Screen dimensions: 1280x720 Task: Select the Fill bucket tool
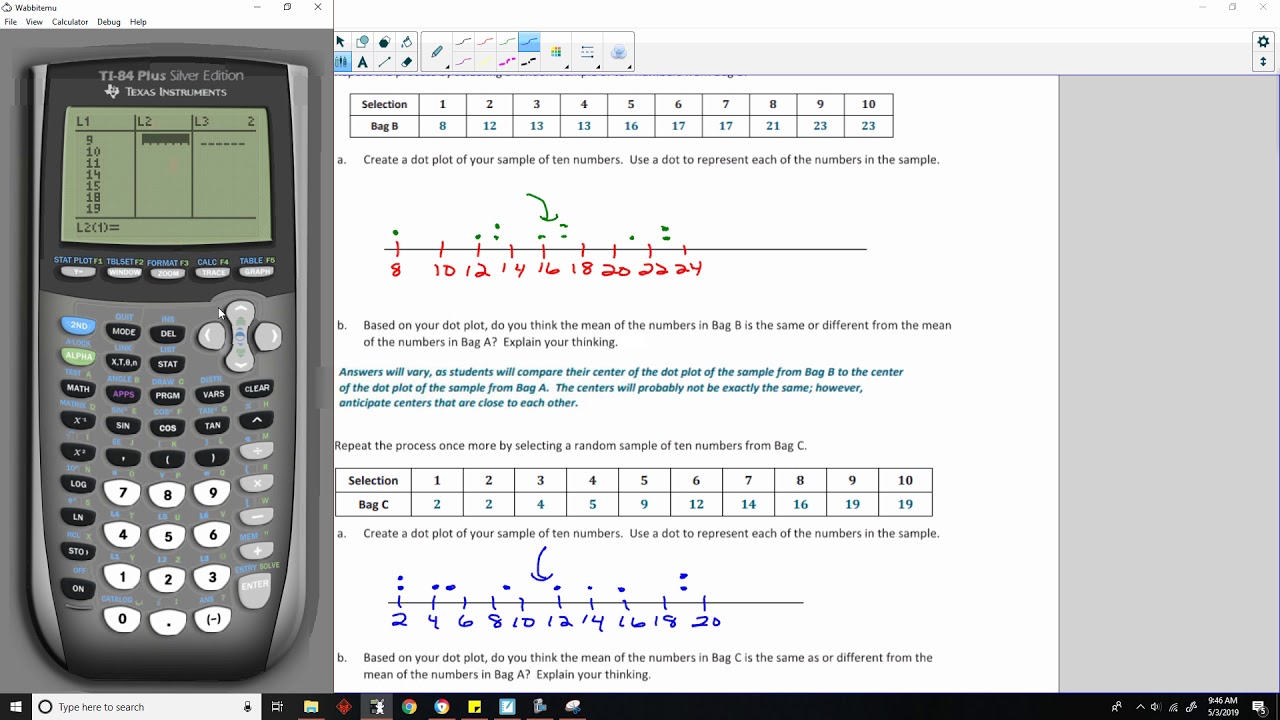pos(406,42)
